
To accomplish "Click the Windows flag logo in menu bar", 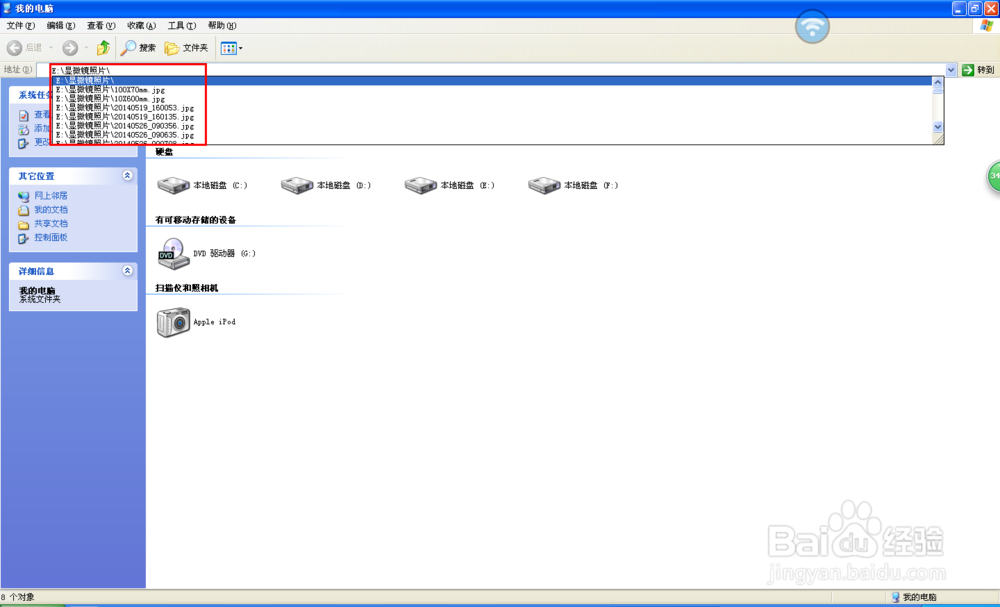I will [x=987, y=26].
